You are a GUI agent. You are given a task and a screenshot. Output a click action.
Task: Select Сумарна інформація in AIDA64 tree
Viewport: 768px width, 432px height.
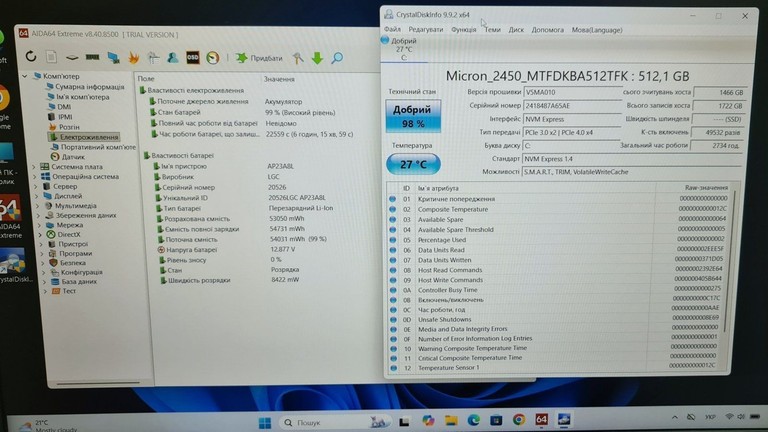click(x=89, y=87)
